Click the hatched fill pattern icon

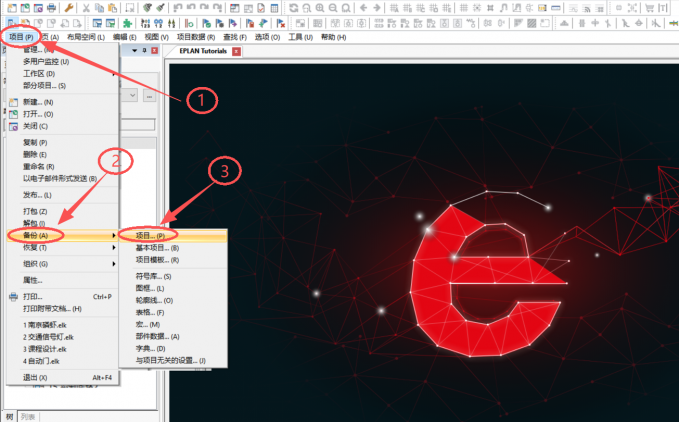click(x=532, y=23)
